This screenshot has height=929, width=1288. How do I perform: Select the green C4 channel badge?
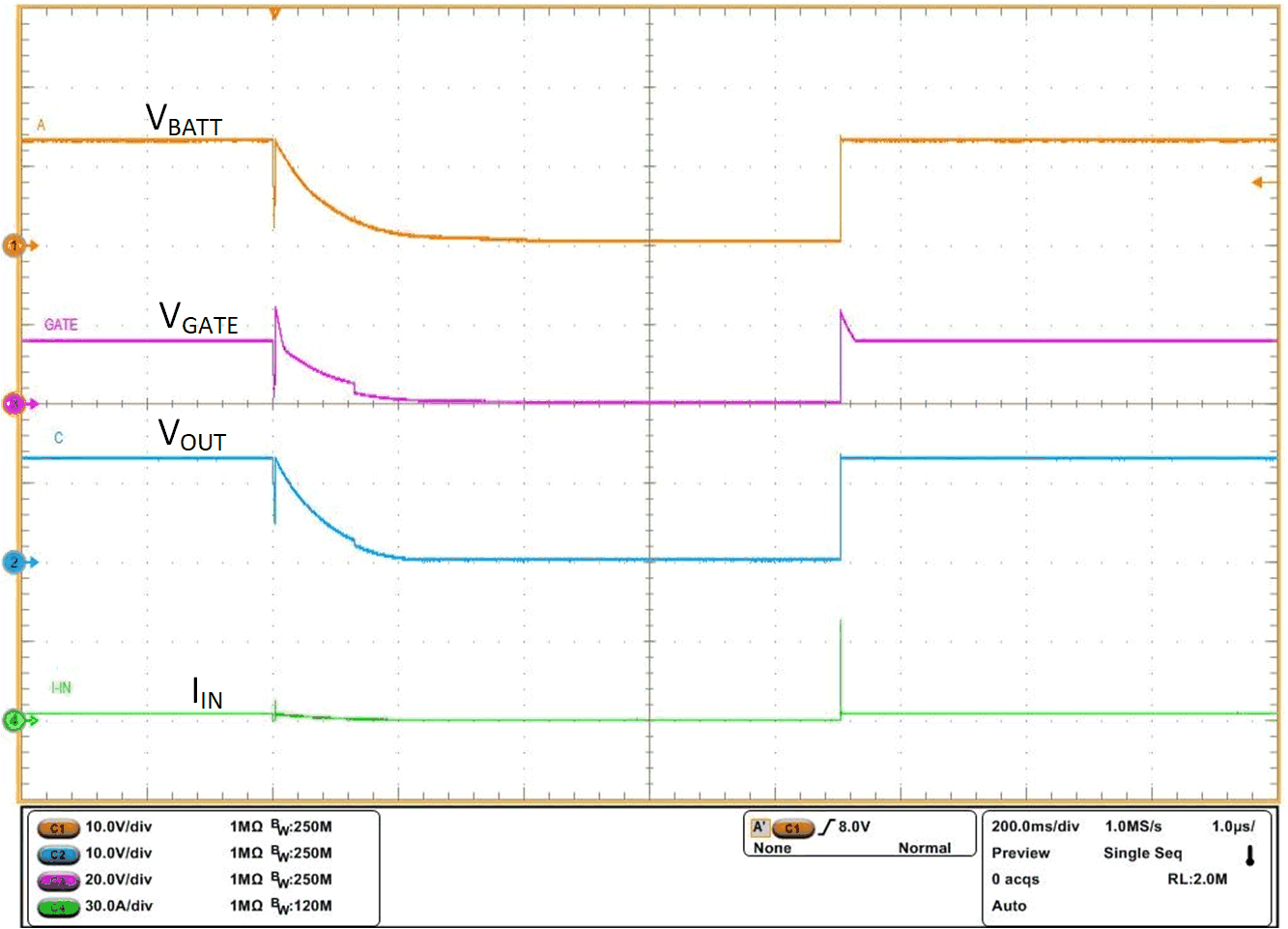click(58, 907)
